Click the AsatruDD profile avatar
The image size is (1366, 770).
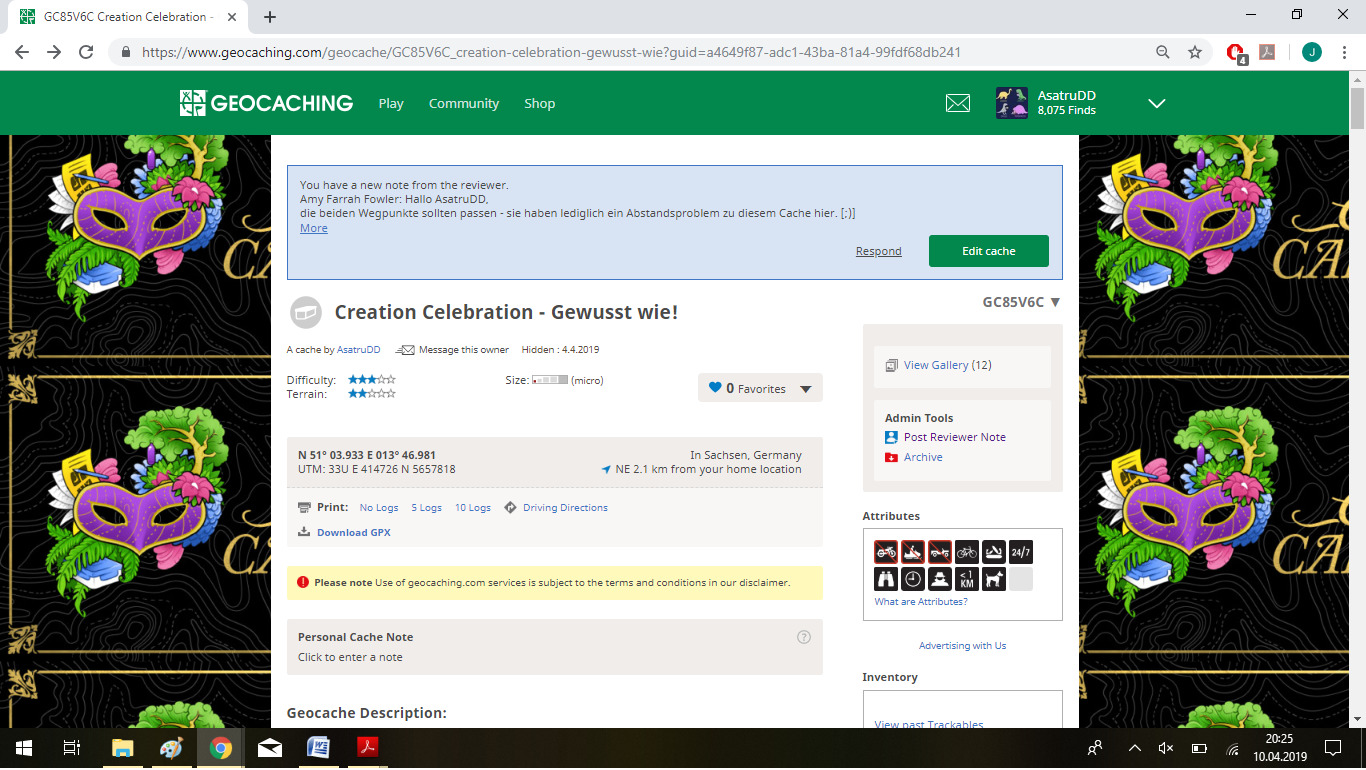tap(1012, 103)
